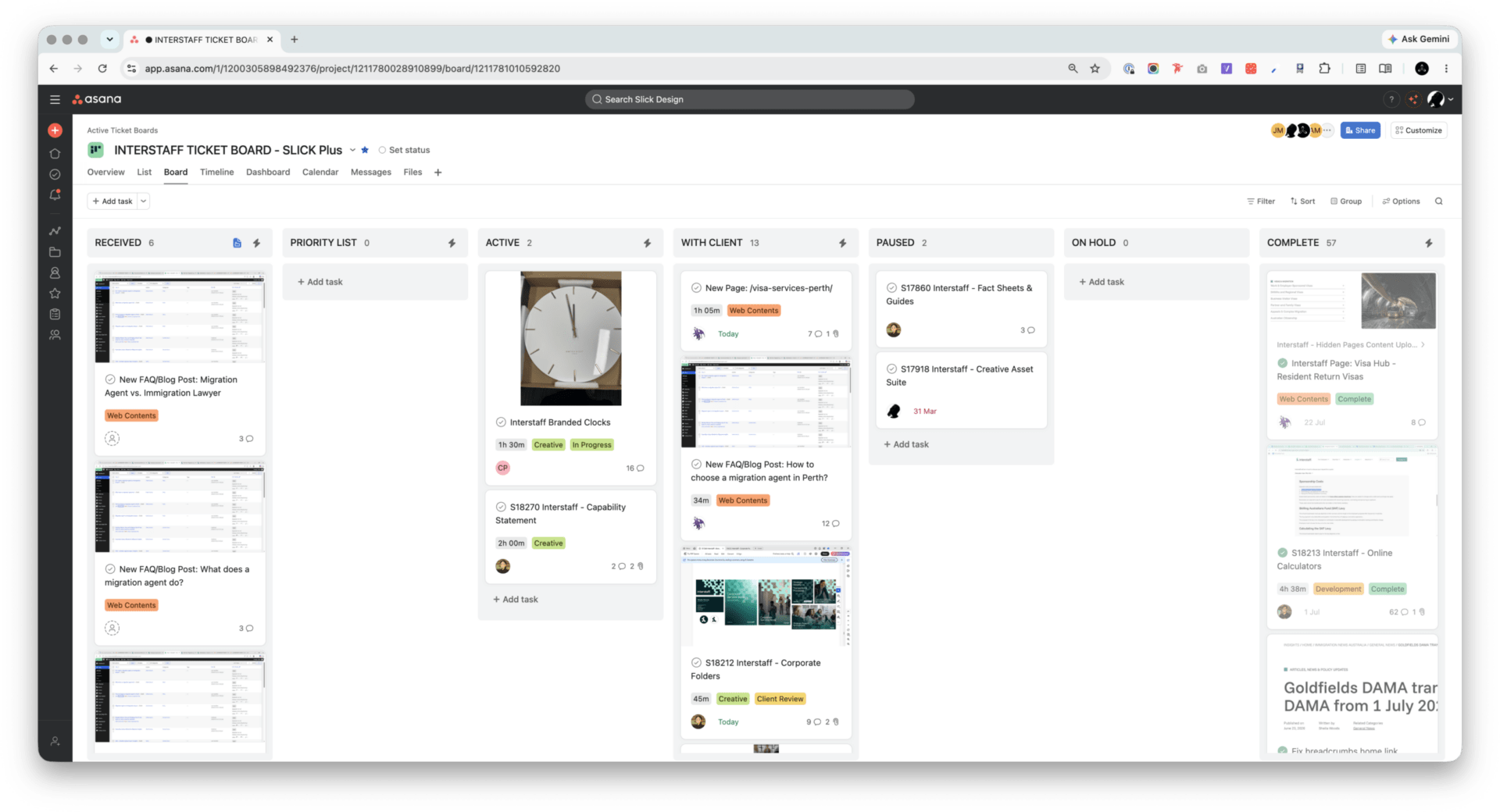Screen dimensions: 1500x812
Task: Mark 'S18270 Interstaff - Capability Statement' complete
Action: [501, 507]
